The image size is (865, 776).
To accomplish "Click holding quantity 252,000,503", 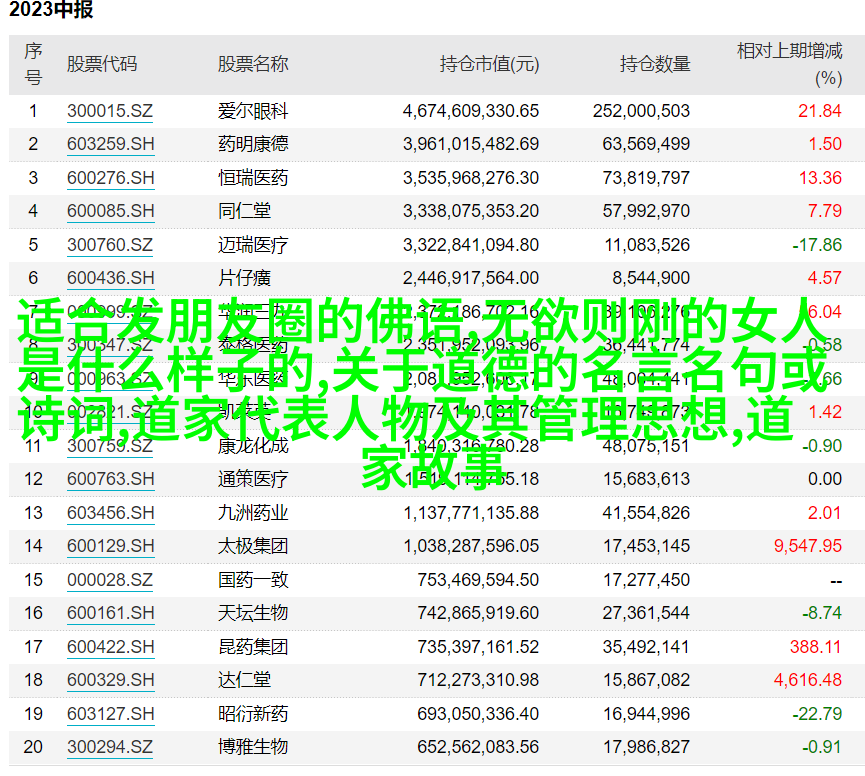I will tap(642, 111).
